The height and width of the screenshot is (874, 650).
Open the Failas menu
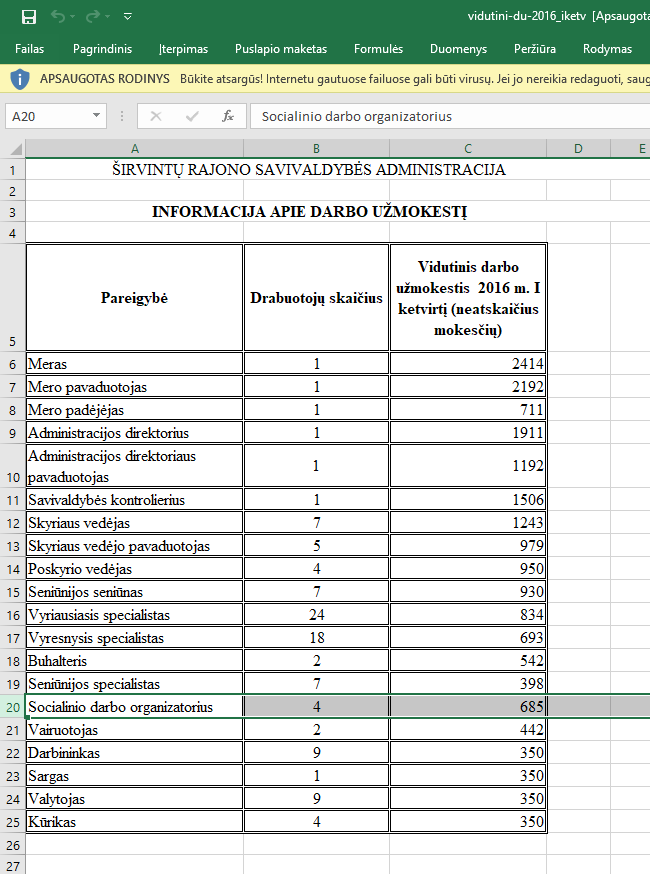pos(29,48)
